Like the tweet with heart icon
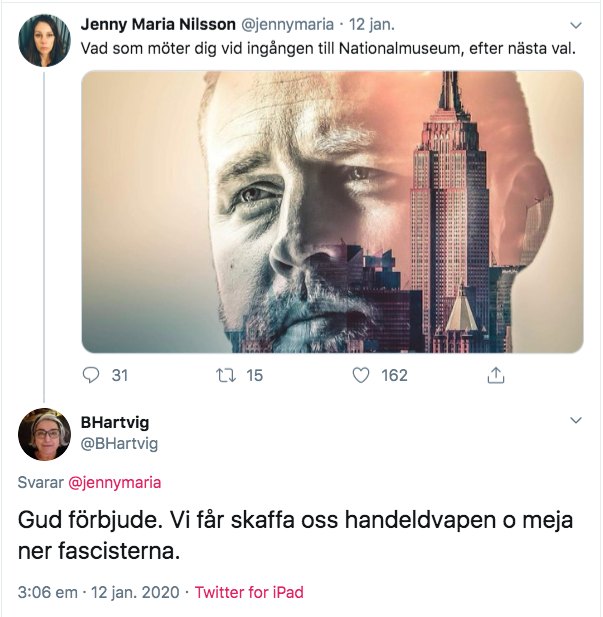The width and height of the screenshot is (603, 617). point(364,376)
